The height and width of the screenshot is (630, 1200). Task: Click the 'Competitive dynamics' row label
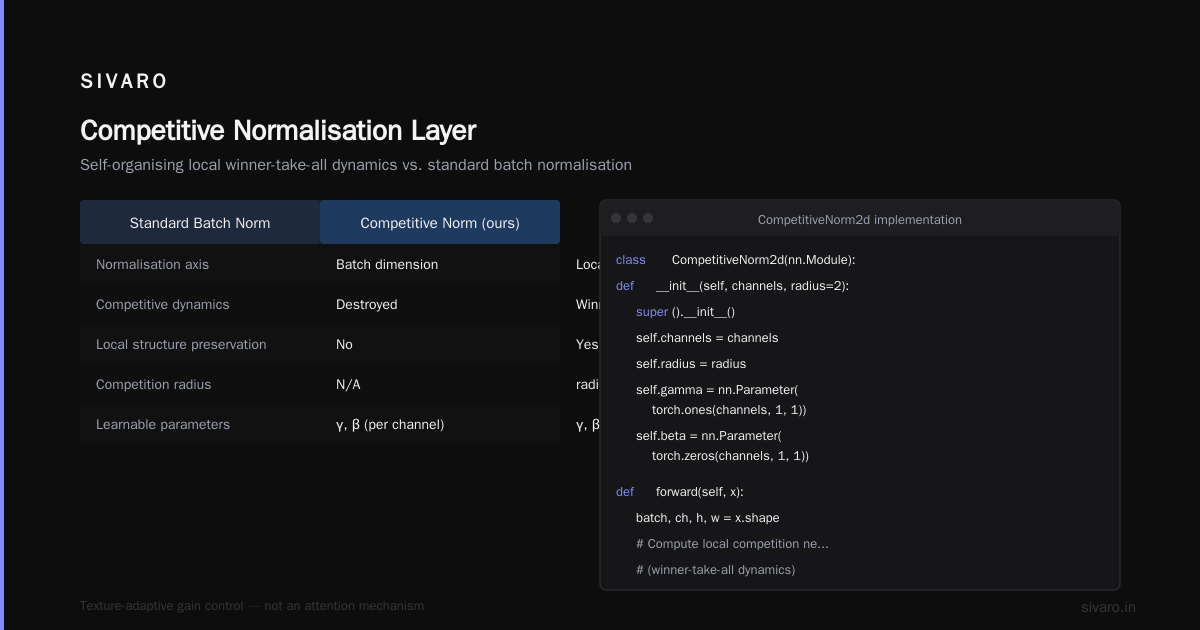[x=163, y=305]
